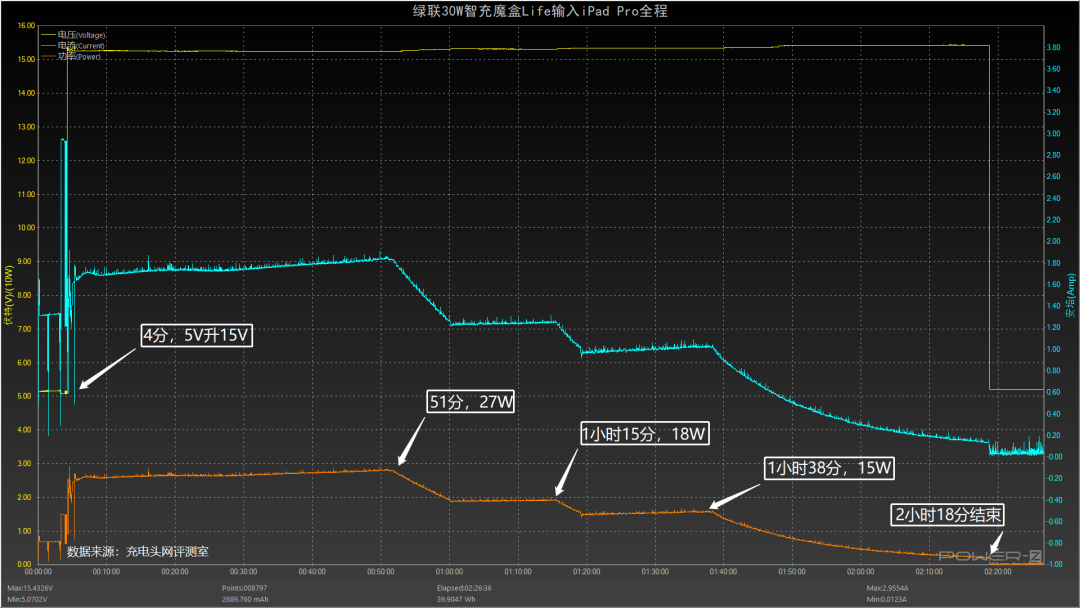
Task: Click the 2689.760 mAh capacity readout
Action: (245, 600)
